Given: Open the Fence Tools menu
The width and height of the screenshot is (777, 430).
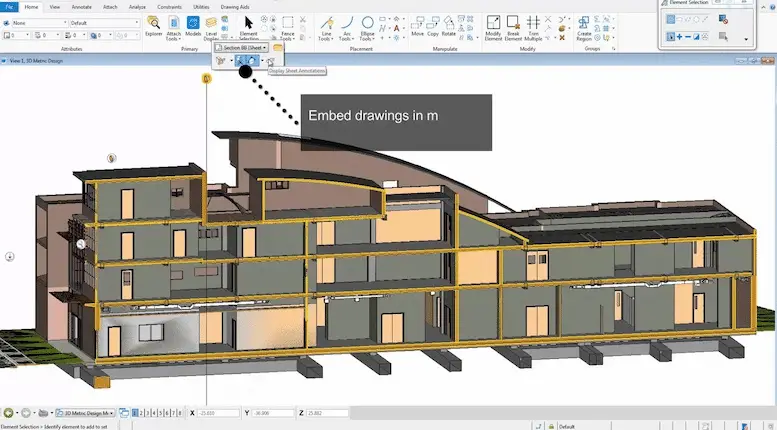Looking at the screenshot, I should click(287, 28).
